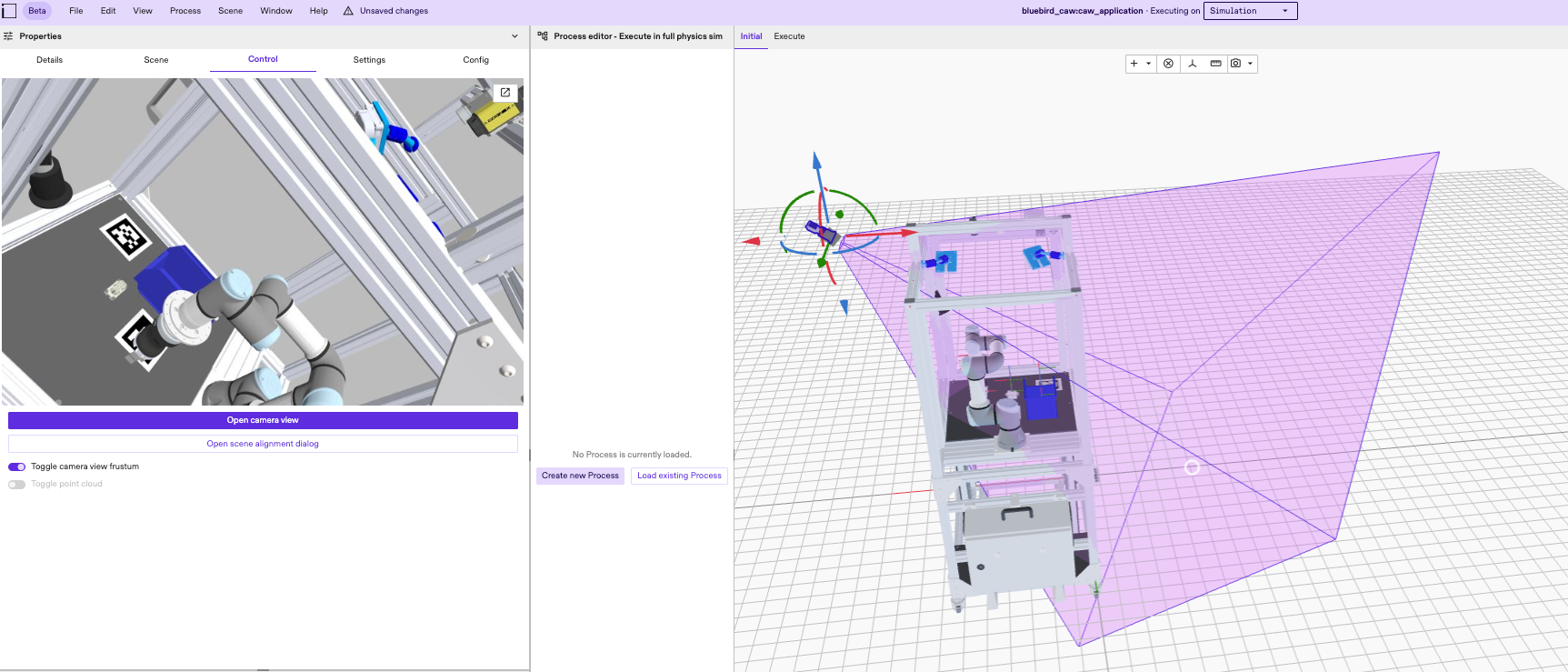This screenshot has height=672, width=1568.
Task: Switch to the Execute tab
Action: pos(789,36)
